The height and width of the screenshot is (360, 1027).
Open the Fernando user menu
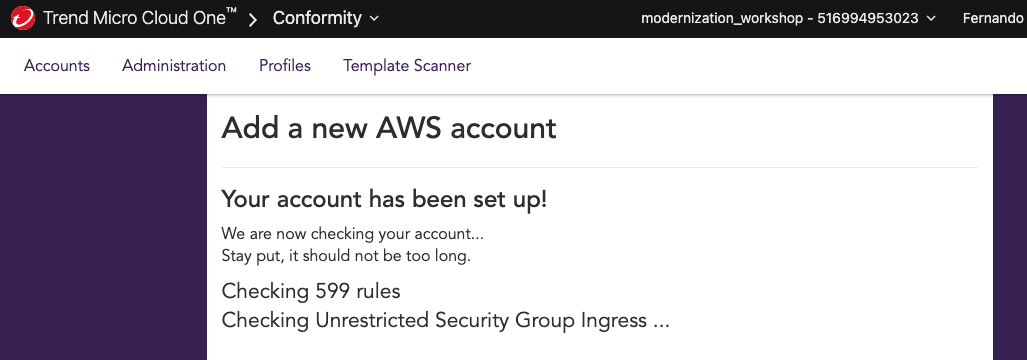pyautogui.click(x=994, y=18)
